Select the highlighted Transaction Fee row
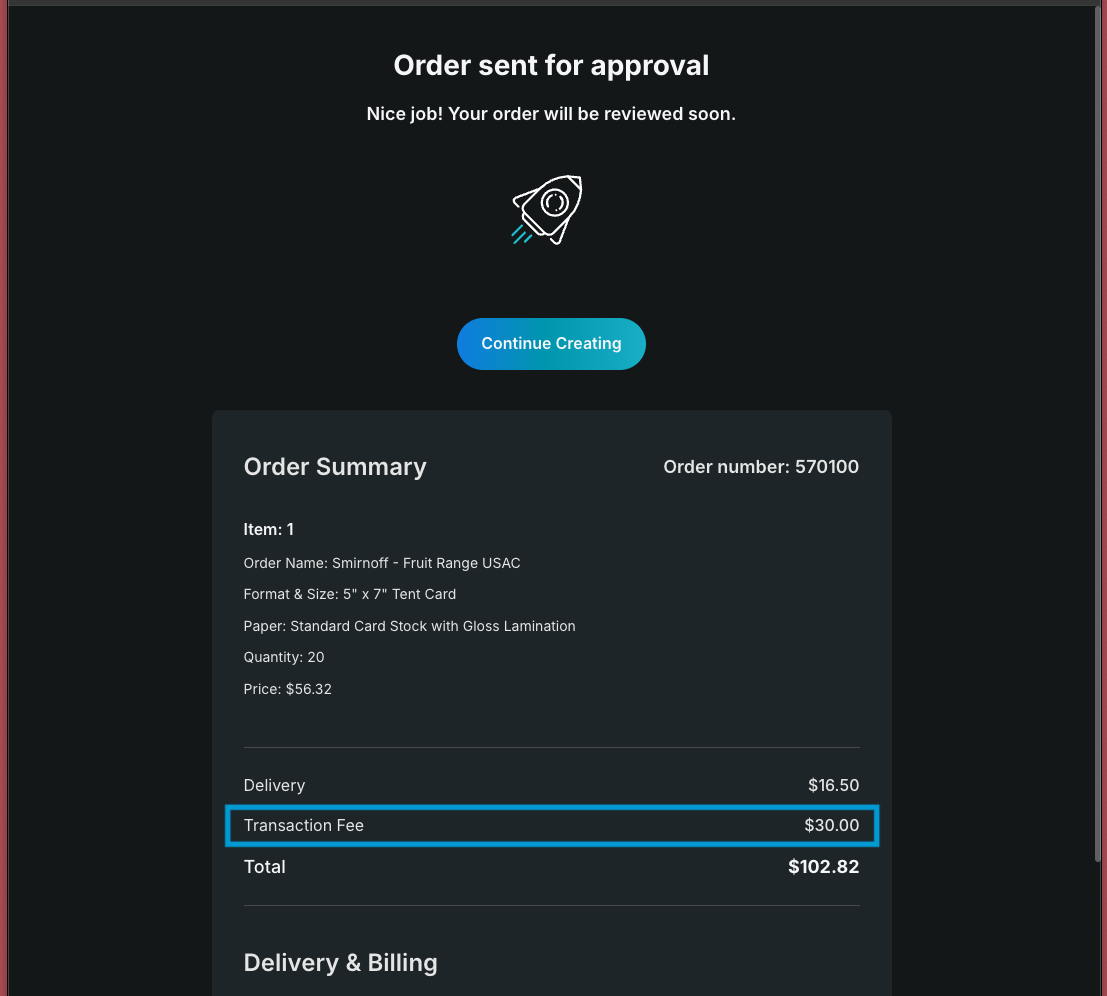This screenshot has width=1107, height=996. (551, 825)
